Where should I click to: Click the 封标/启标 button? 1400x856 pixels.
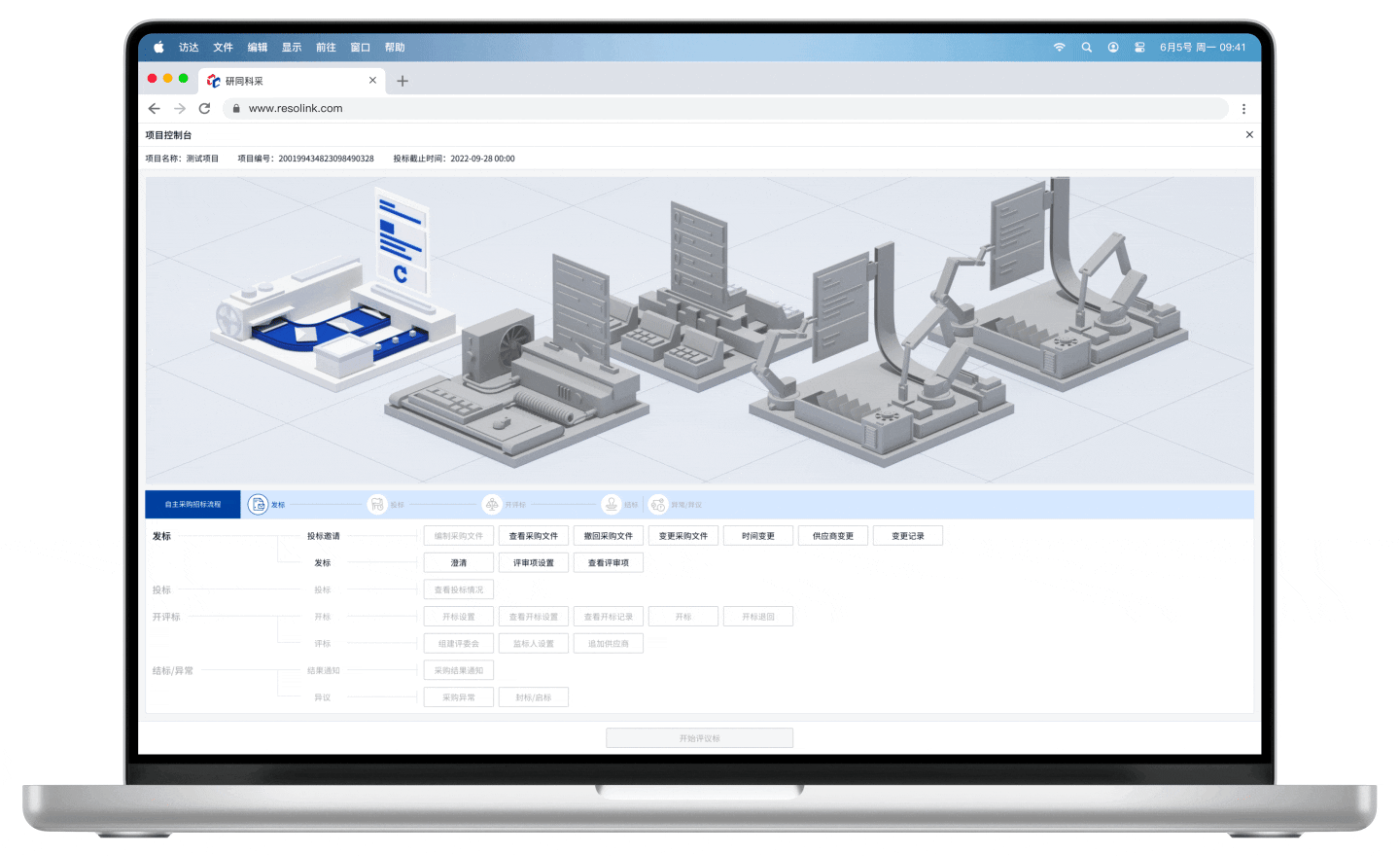pyautogui.click(x=534, y=697)
